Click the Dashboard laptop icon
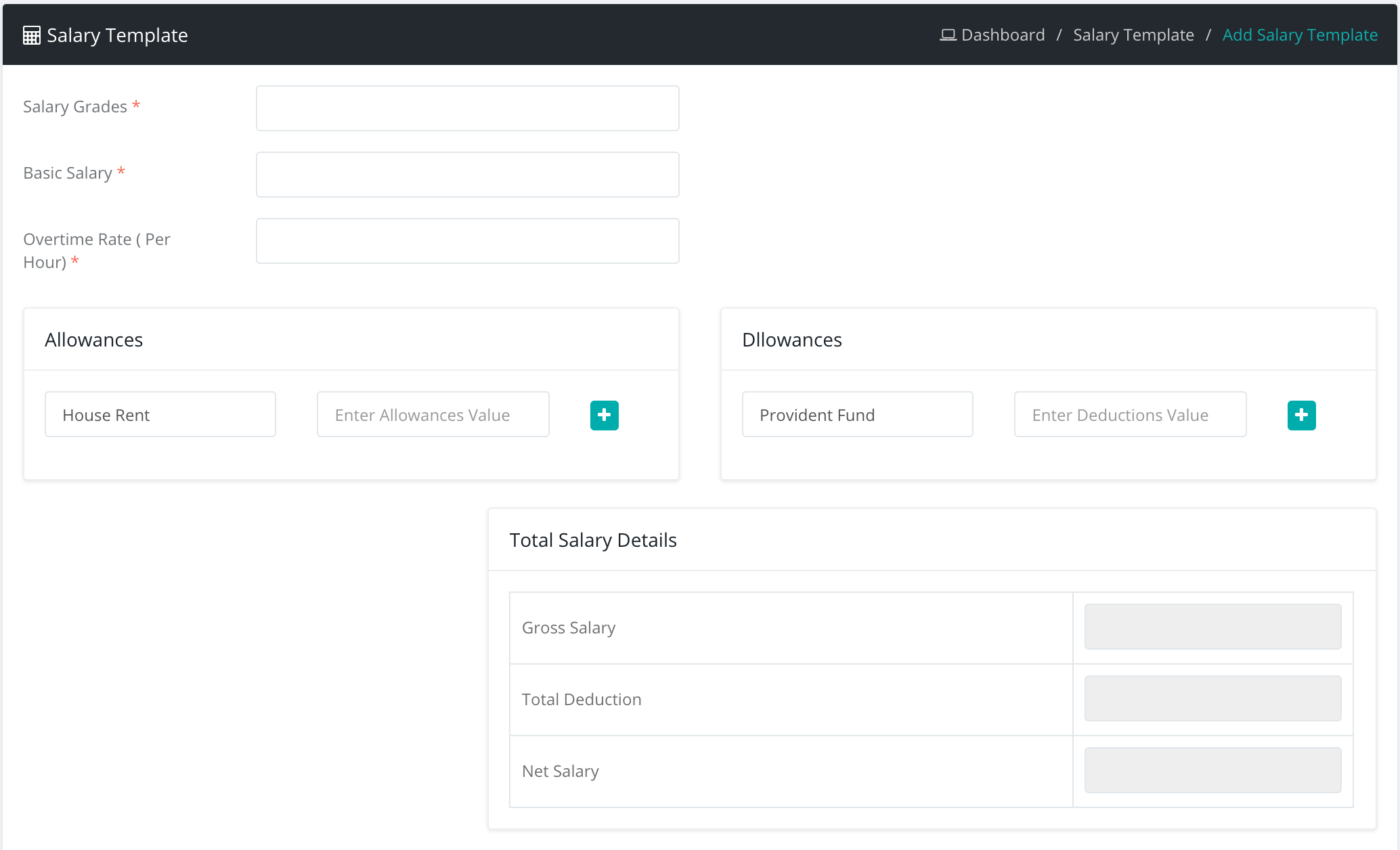The width and height of the screenshot is (1400, 850). pyautogui.click(x=948, y=35)
